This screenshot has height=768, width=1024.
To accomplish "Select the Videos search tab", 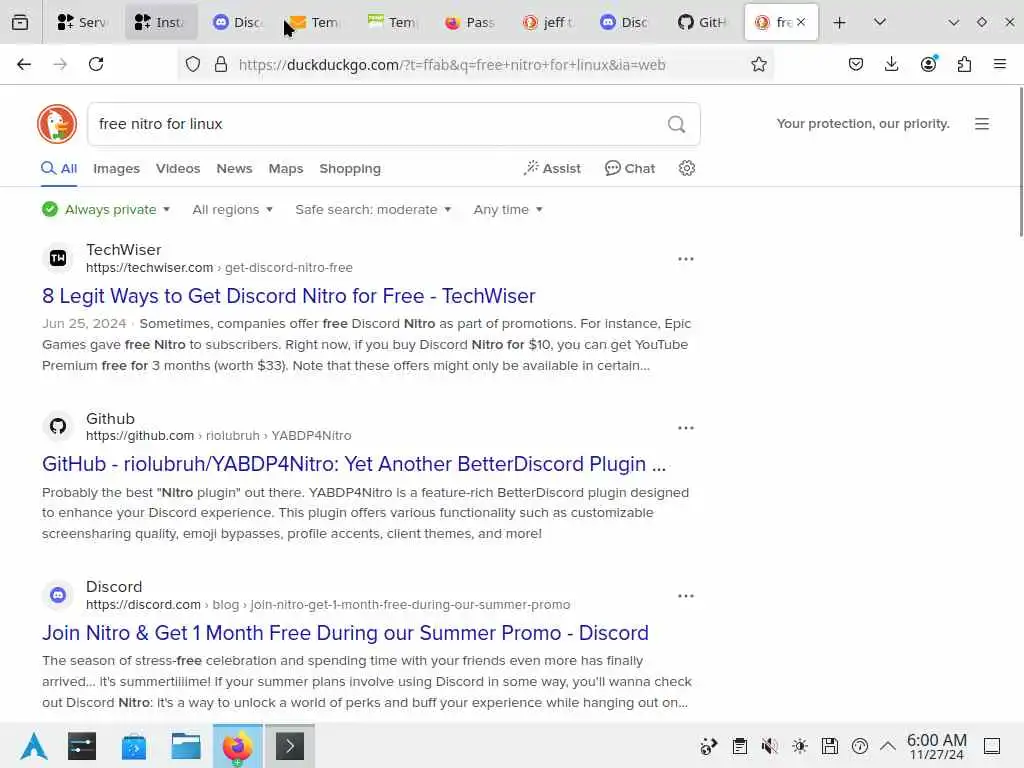I will 178,168.
